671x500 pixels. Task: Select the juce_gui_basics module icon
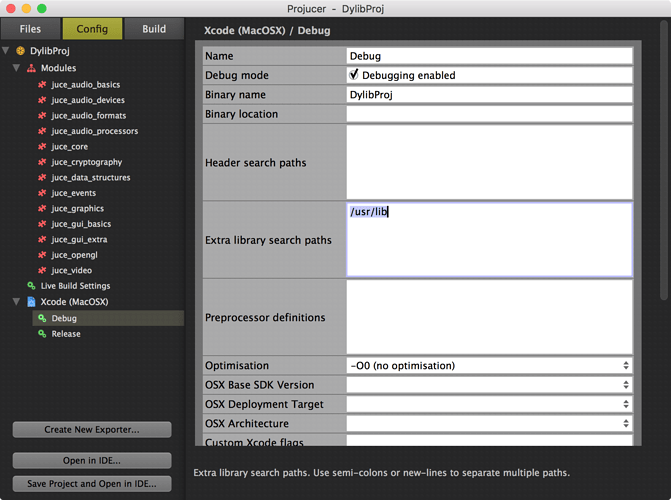42,224
